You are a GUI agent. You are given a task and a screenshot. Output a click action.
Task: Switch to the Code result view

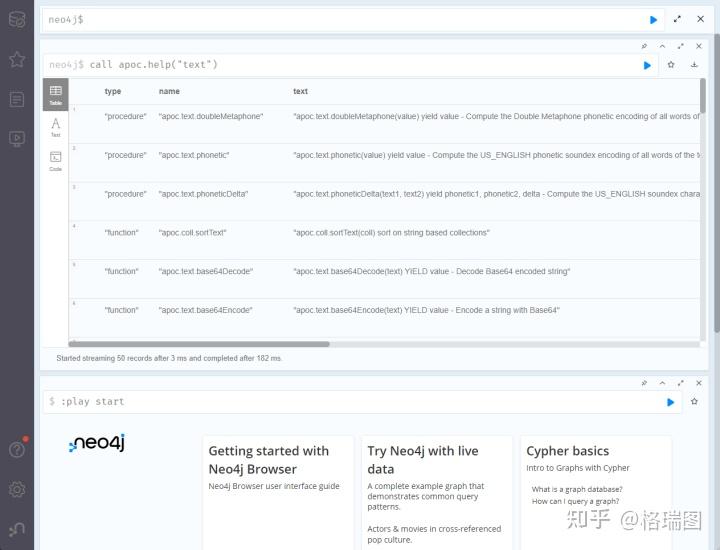pos(56,161)
